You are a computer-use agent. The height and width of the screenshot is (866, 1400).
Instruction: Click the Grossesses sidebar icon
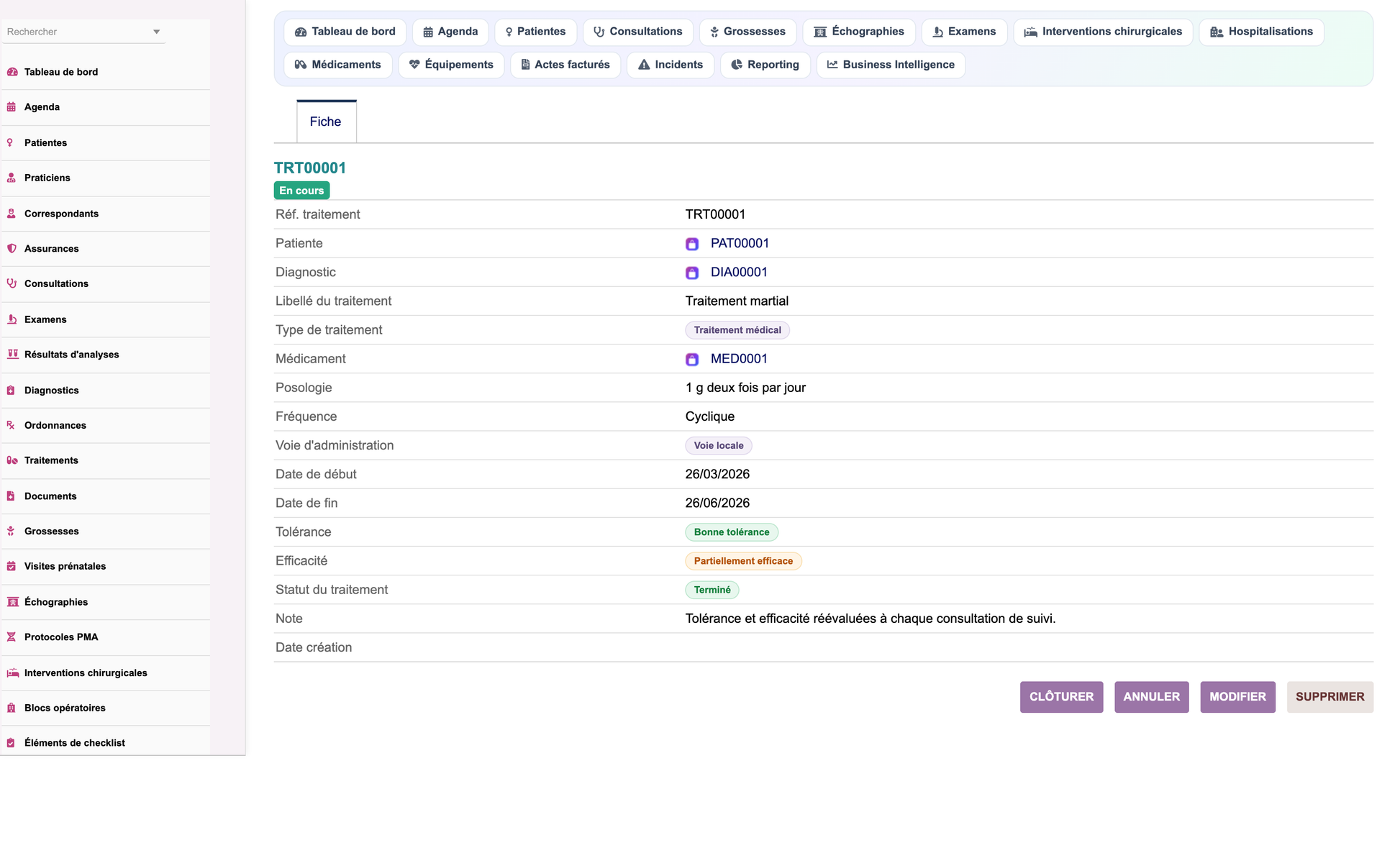pos(11,532)
